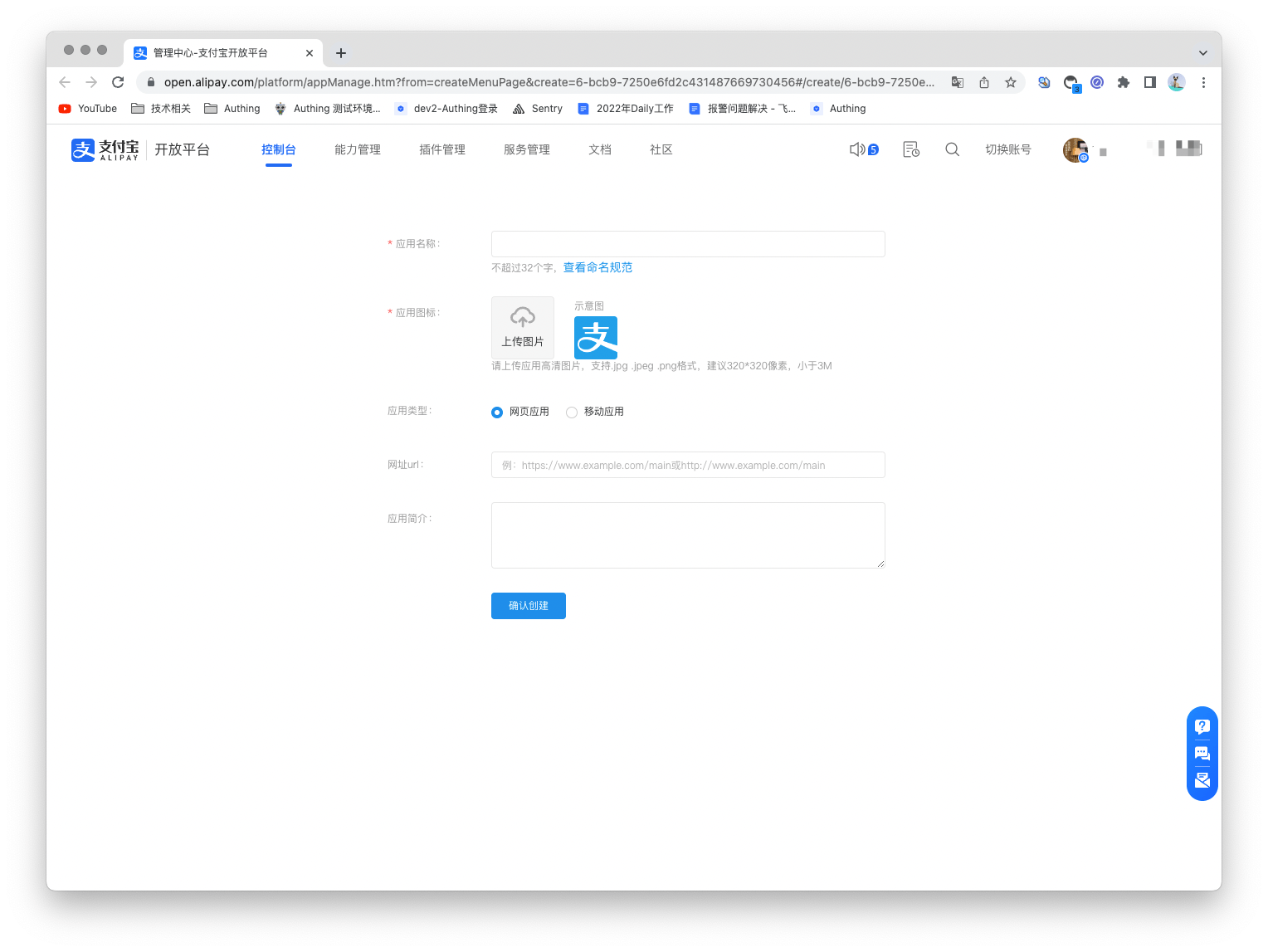
Task: Click the notification speaker icon
Action: 857,149
